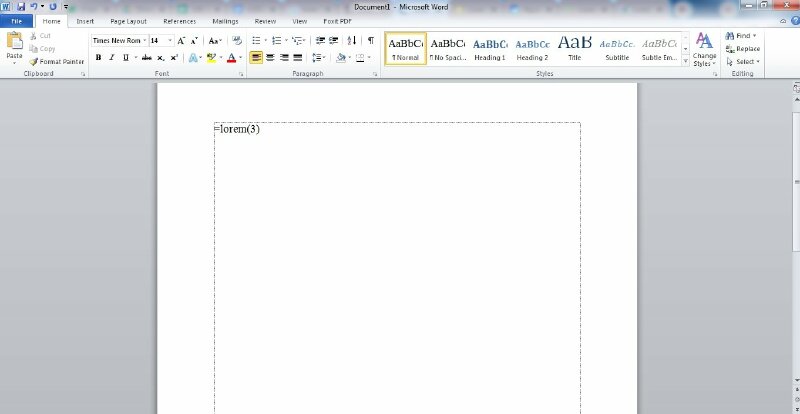This screenshot has height=414, width=800.
Task: Toggle Strikethrough formatting
Action: coord(147,58)
